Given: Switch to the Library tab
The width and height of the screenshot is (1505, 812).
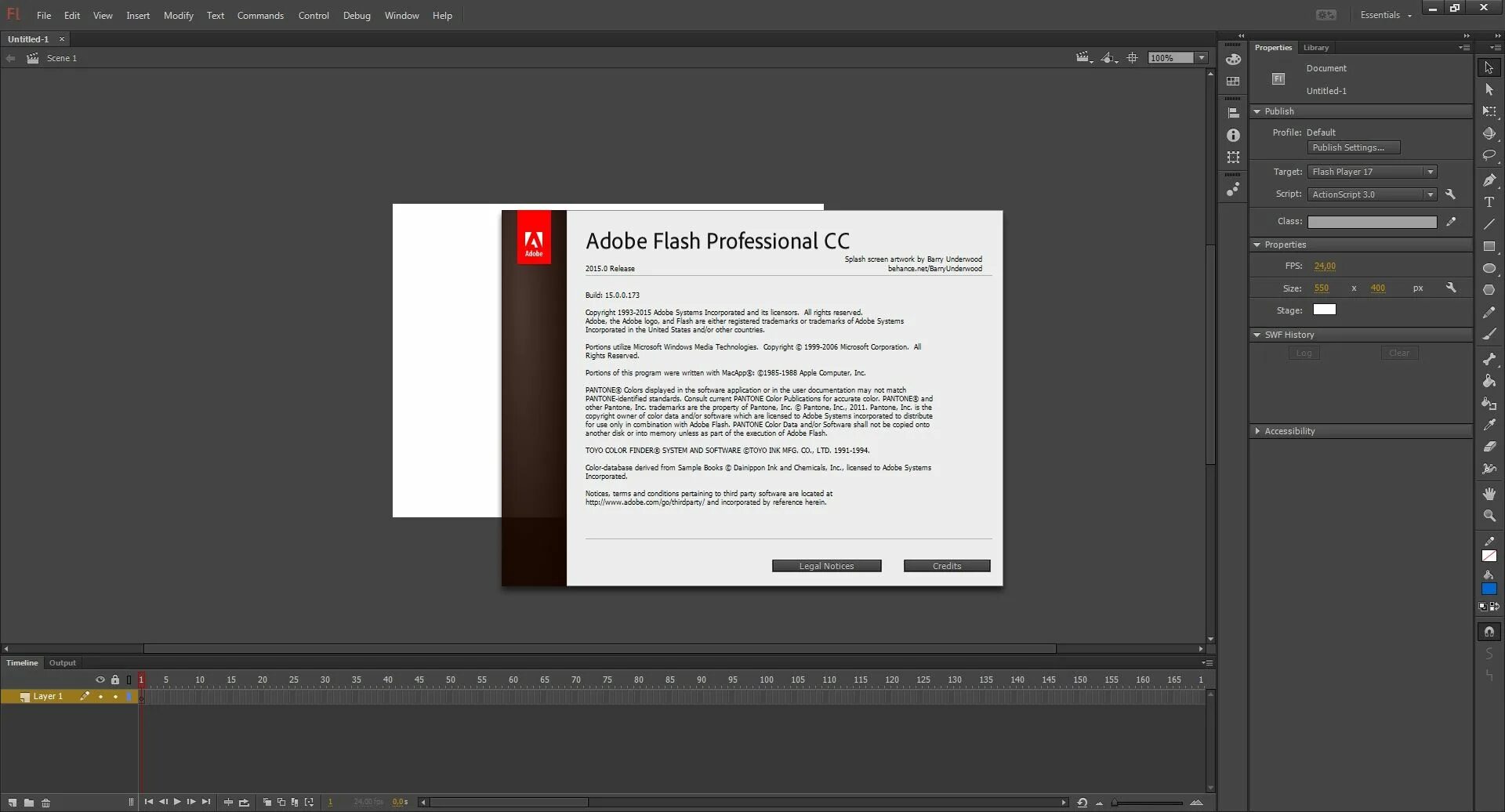Looking at the screenshot, I should point(1316,48).
